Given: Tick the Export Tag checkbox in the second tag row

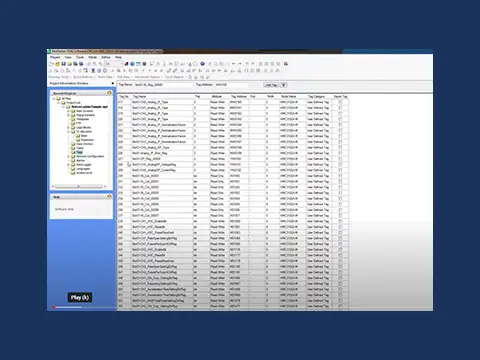Looking at the screenshot, I should point(340,108).
